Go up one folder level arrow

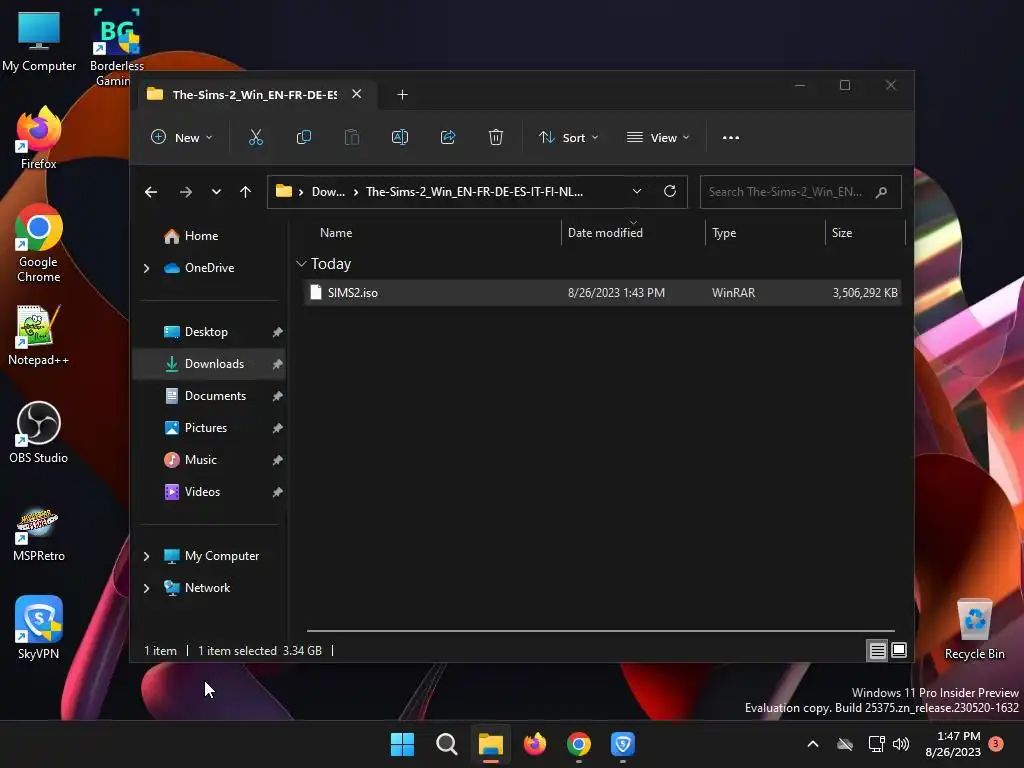(x=246, y=192)
